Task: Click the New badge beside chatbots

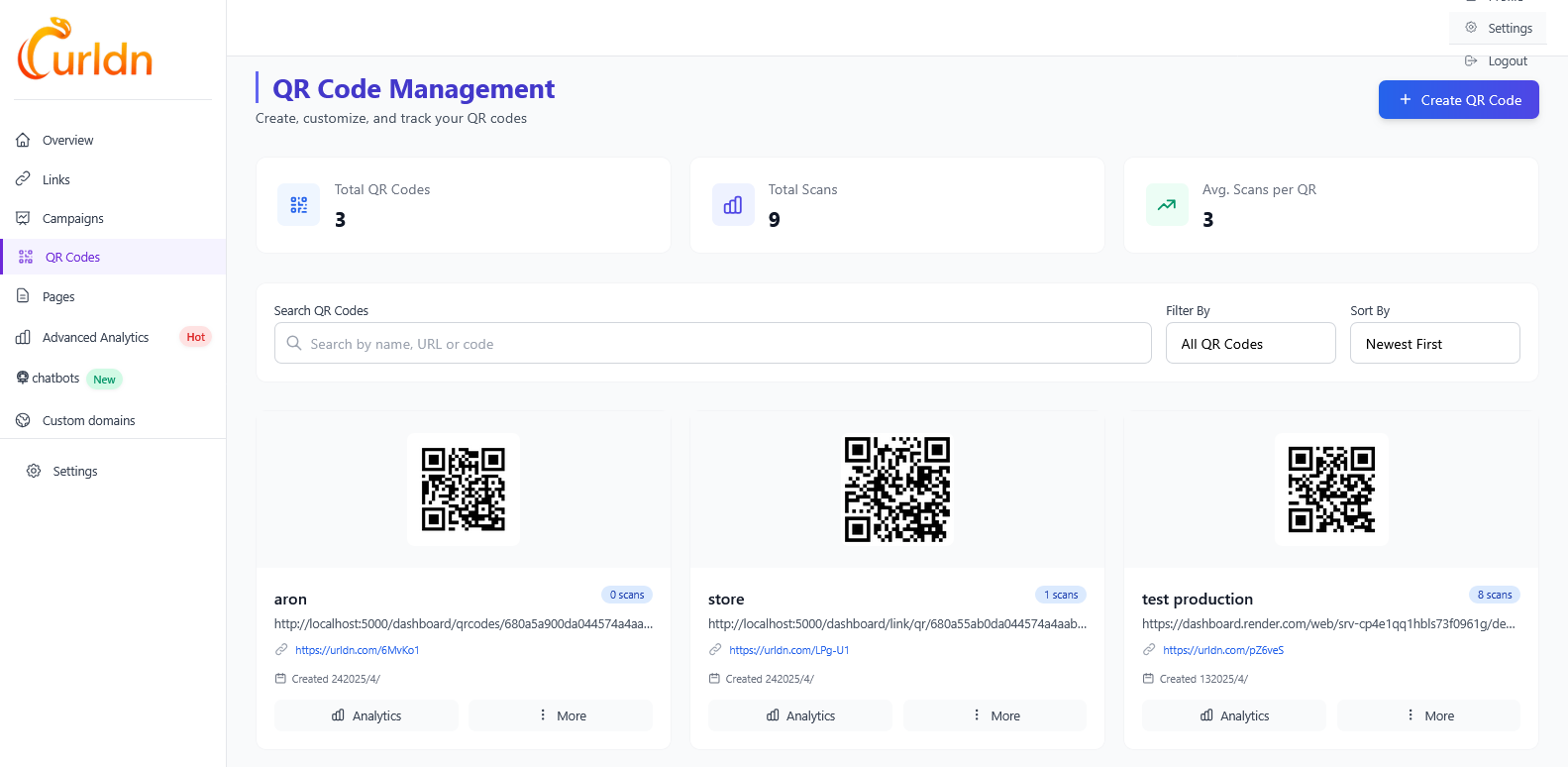Action: pyautogui.click(x=104, y=380)
